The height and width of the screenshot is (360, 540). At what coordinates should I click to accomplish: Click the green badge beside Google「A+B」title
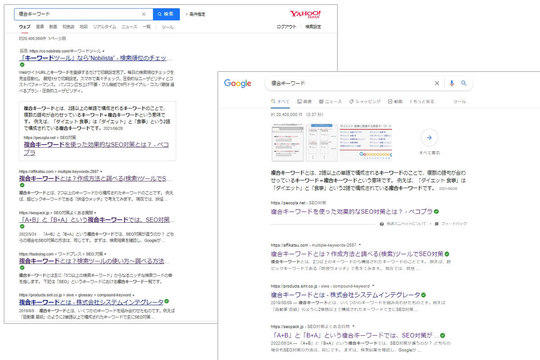tap(443, 335)
